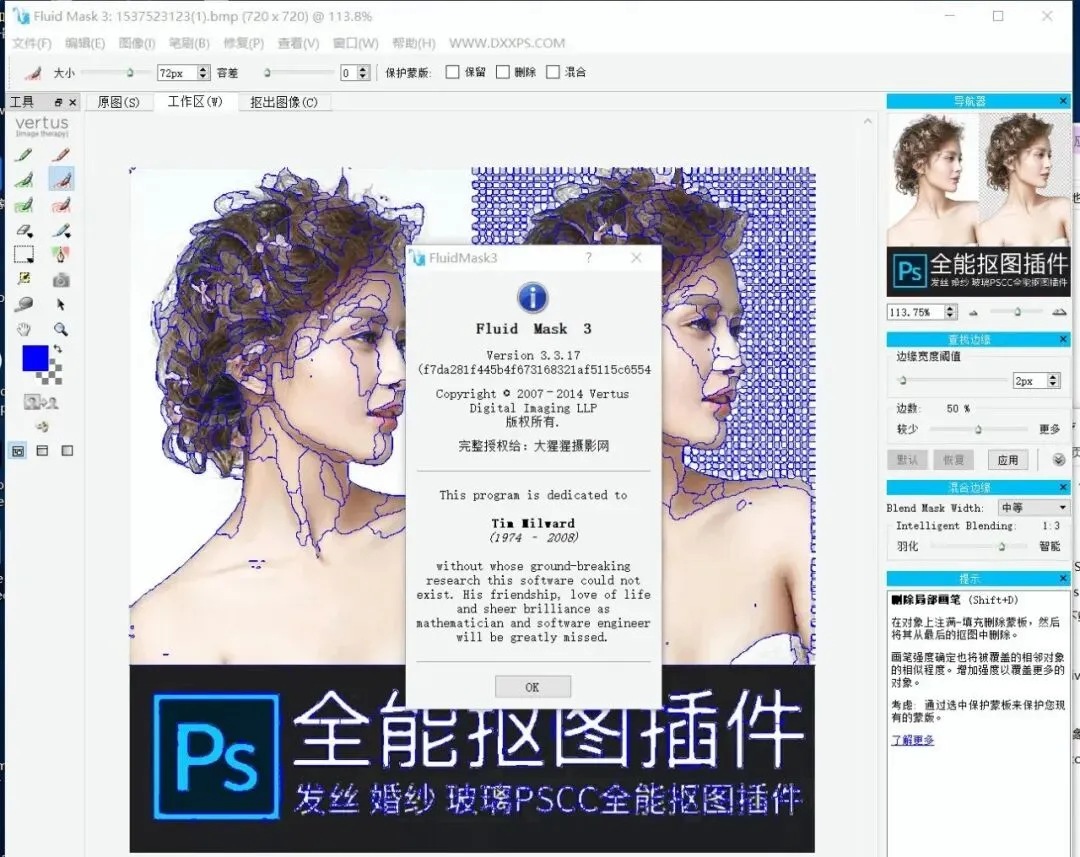The height and width of the screenshot is (857, 1080).
Task: Open the 窗口(W) menu
Action: click(355, 43)
